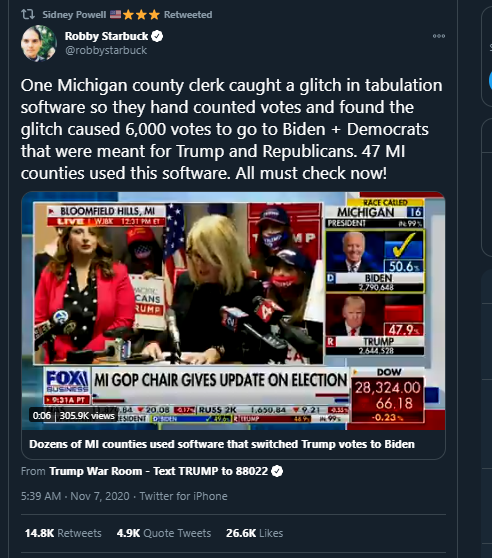Open the @robbystarbuck handle link
The width and height of the screenshot is (492, 558).
coord(106,50)
